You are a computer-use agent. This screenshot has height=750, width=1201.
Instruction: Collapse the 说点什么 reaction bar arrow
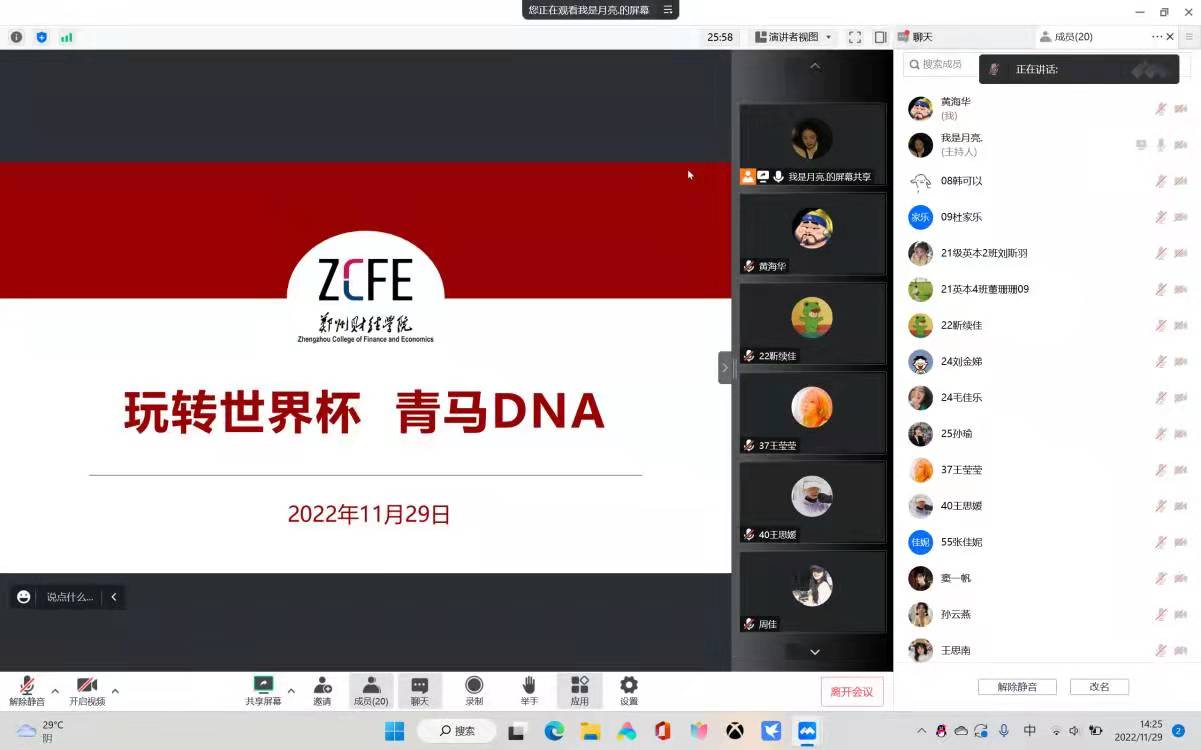click(x=114, y=597)
